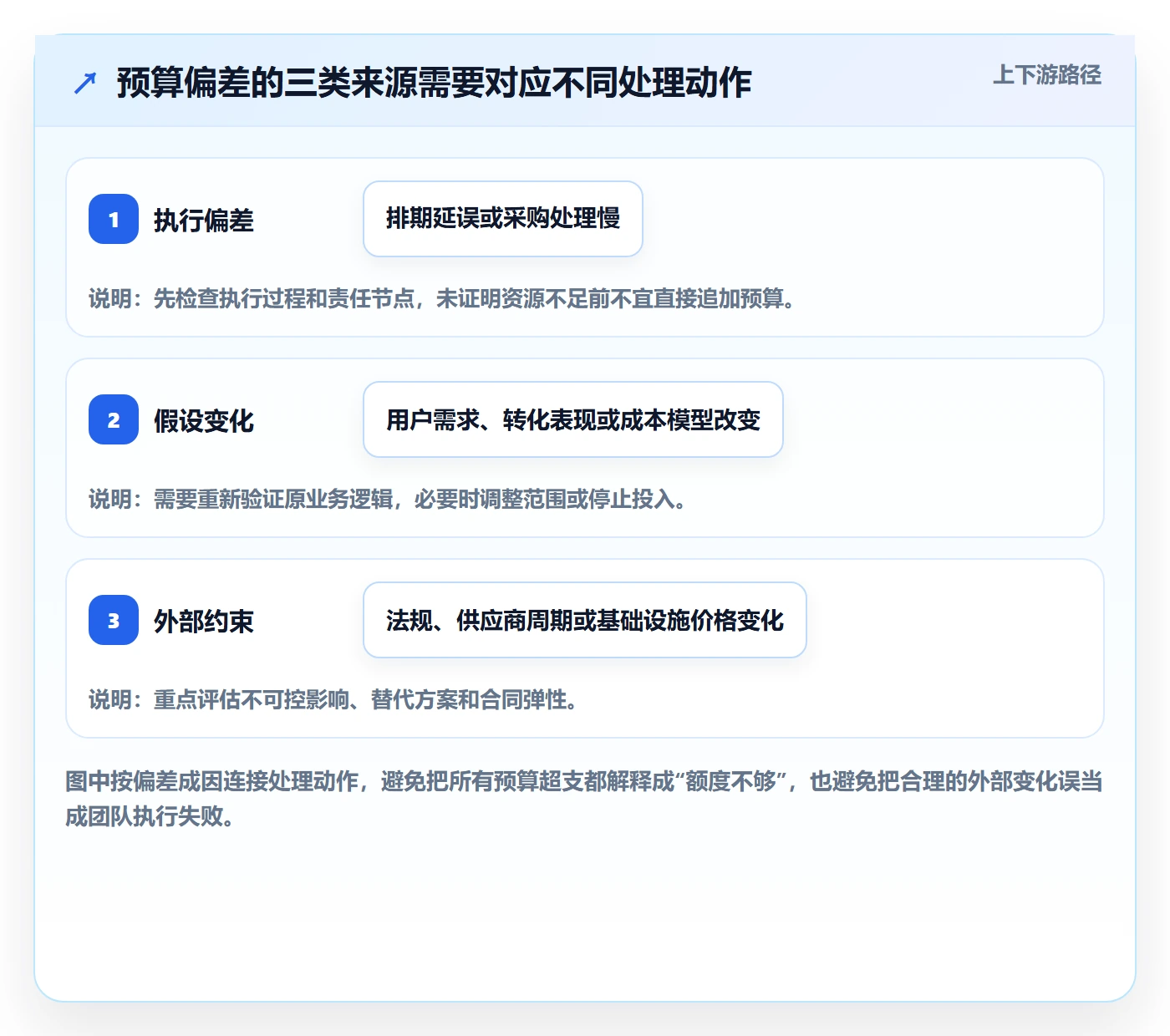Click the diagonal arrow icon beside the title

(x=85, y=83)
